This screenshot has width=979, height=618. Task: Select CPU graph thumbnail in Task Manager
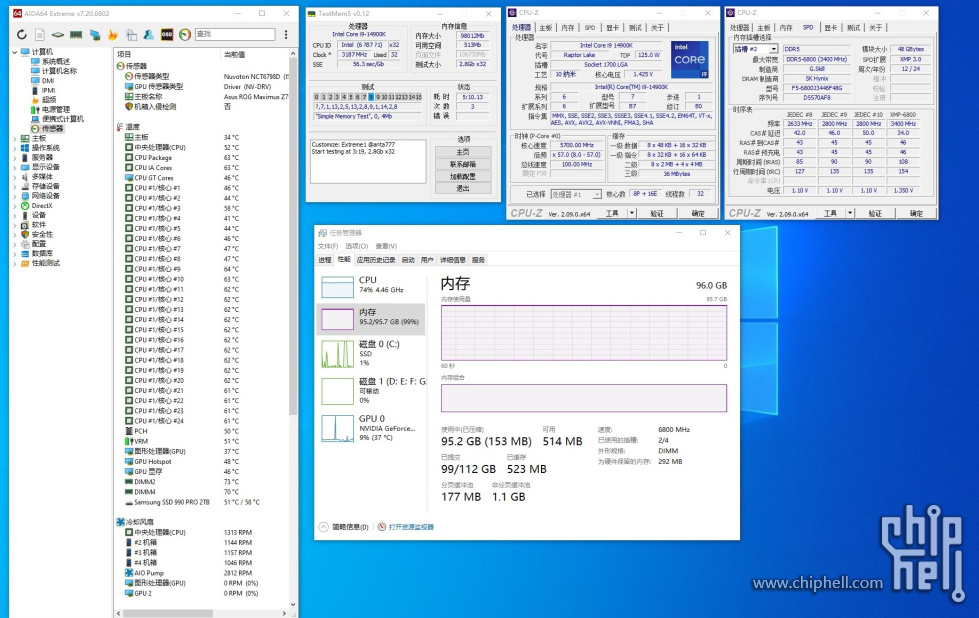point(337,287)
